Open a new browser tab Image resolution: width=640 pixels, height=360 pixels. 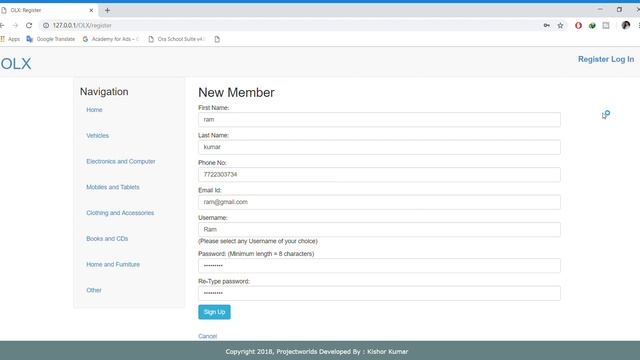coord(107,10)
